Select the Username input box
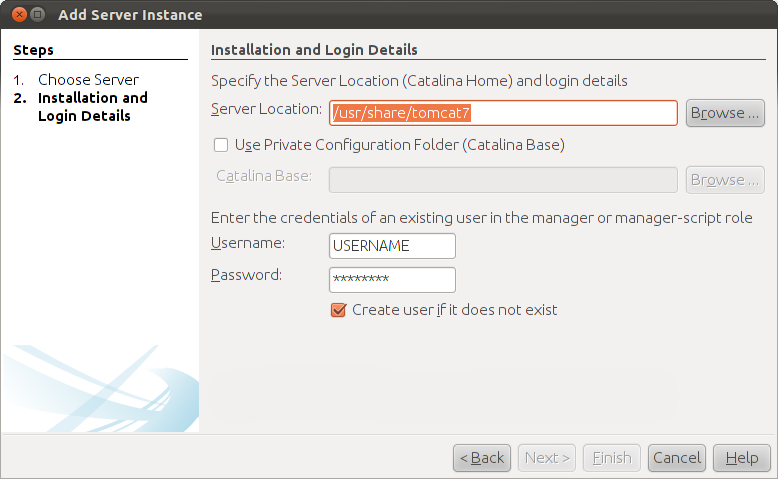The image size is (778, 479). click(392, 246)
